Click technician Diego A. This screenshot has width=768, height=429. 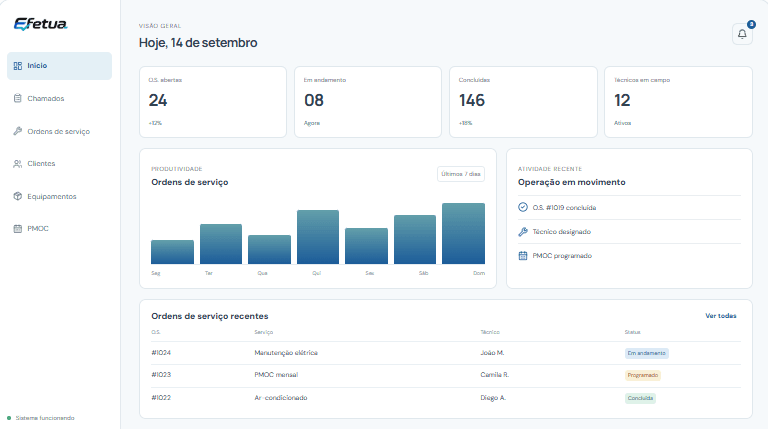tap(493, 398)
